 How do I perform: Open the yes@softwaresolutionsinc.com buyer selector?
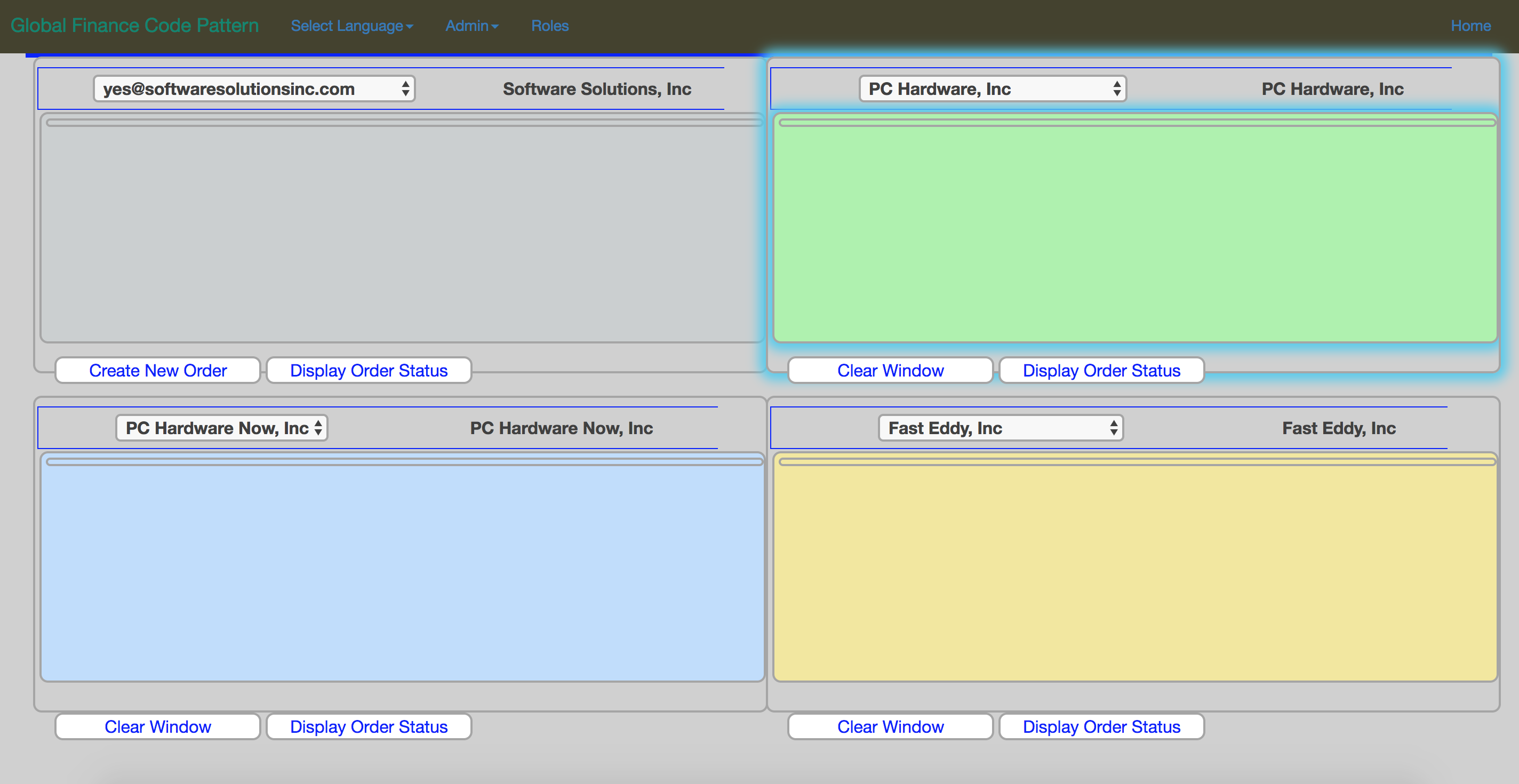pos(254,89)
